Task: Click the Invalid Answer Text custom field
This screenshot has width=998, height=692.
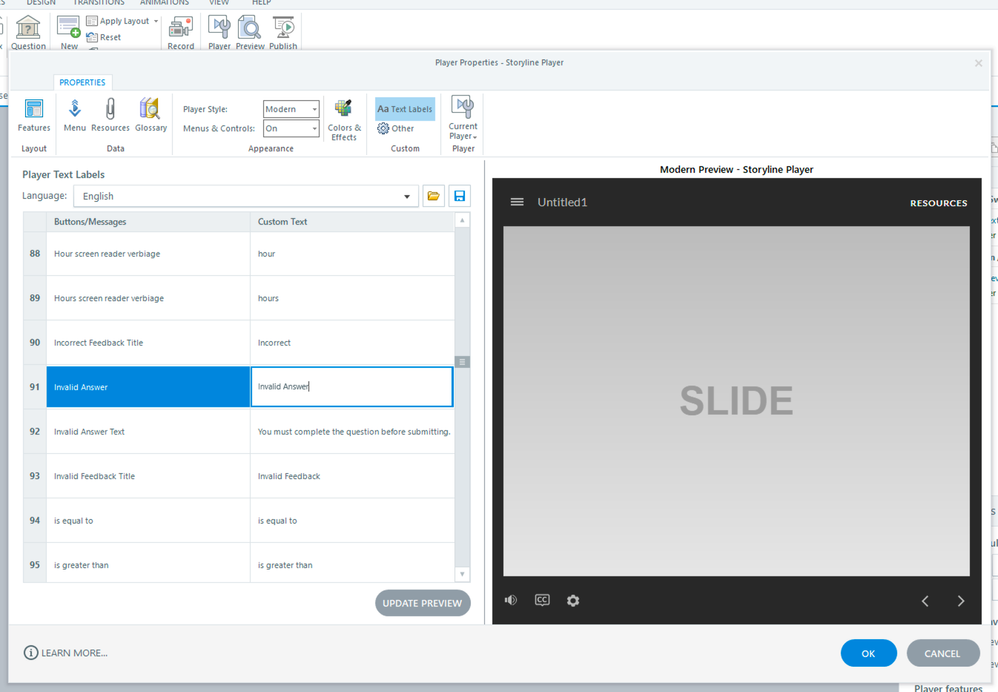Action: coord(352,432)
